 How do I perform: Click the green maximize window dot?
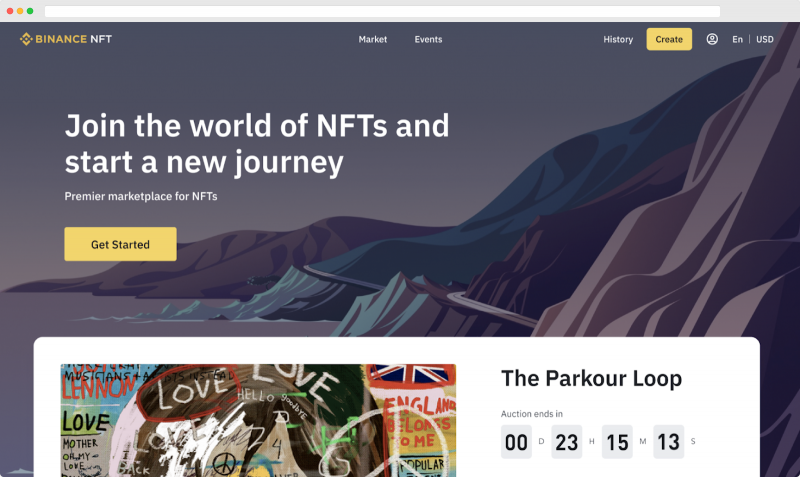pyautogui.click(x=30, y=11)
